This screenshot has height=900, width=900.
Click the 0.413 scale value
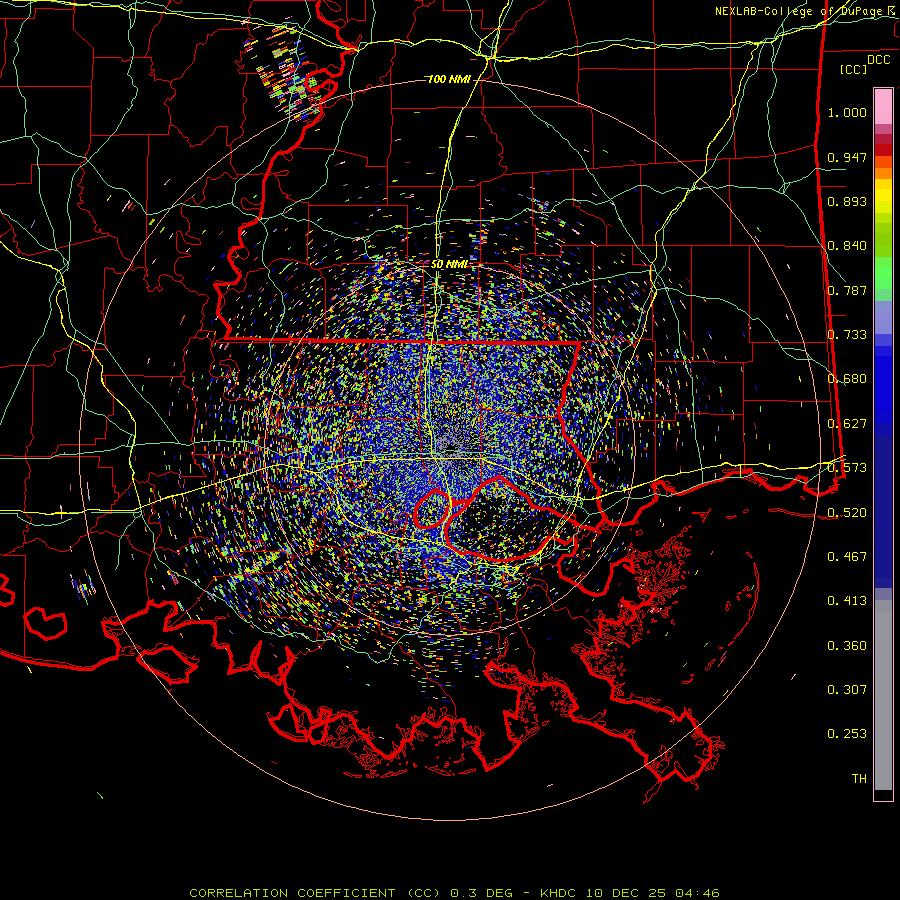[847, 601]
